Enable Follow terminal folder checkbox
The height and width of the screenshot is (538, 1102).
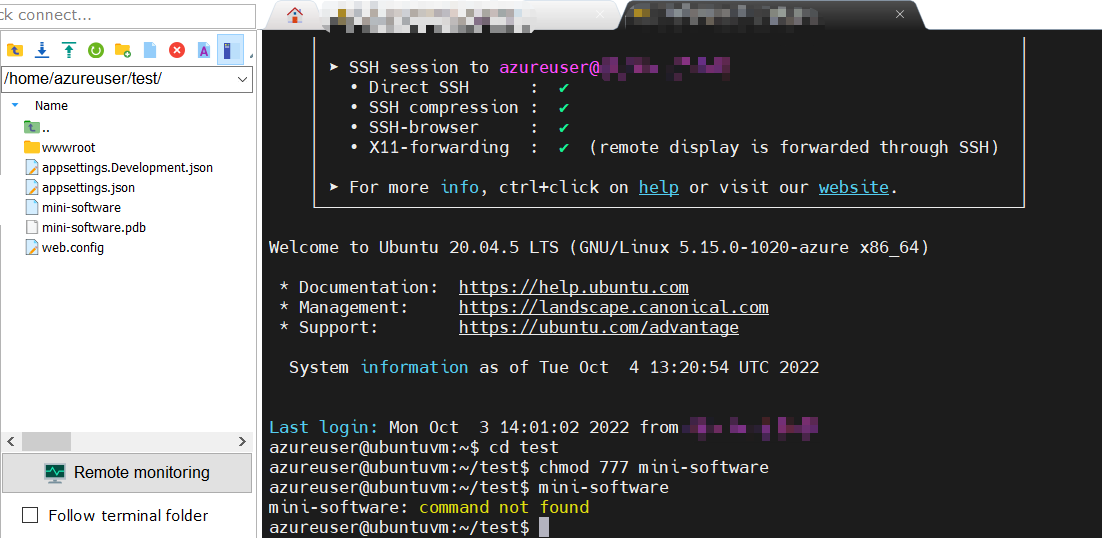[30, 516]
